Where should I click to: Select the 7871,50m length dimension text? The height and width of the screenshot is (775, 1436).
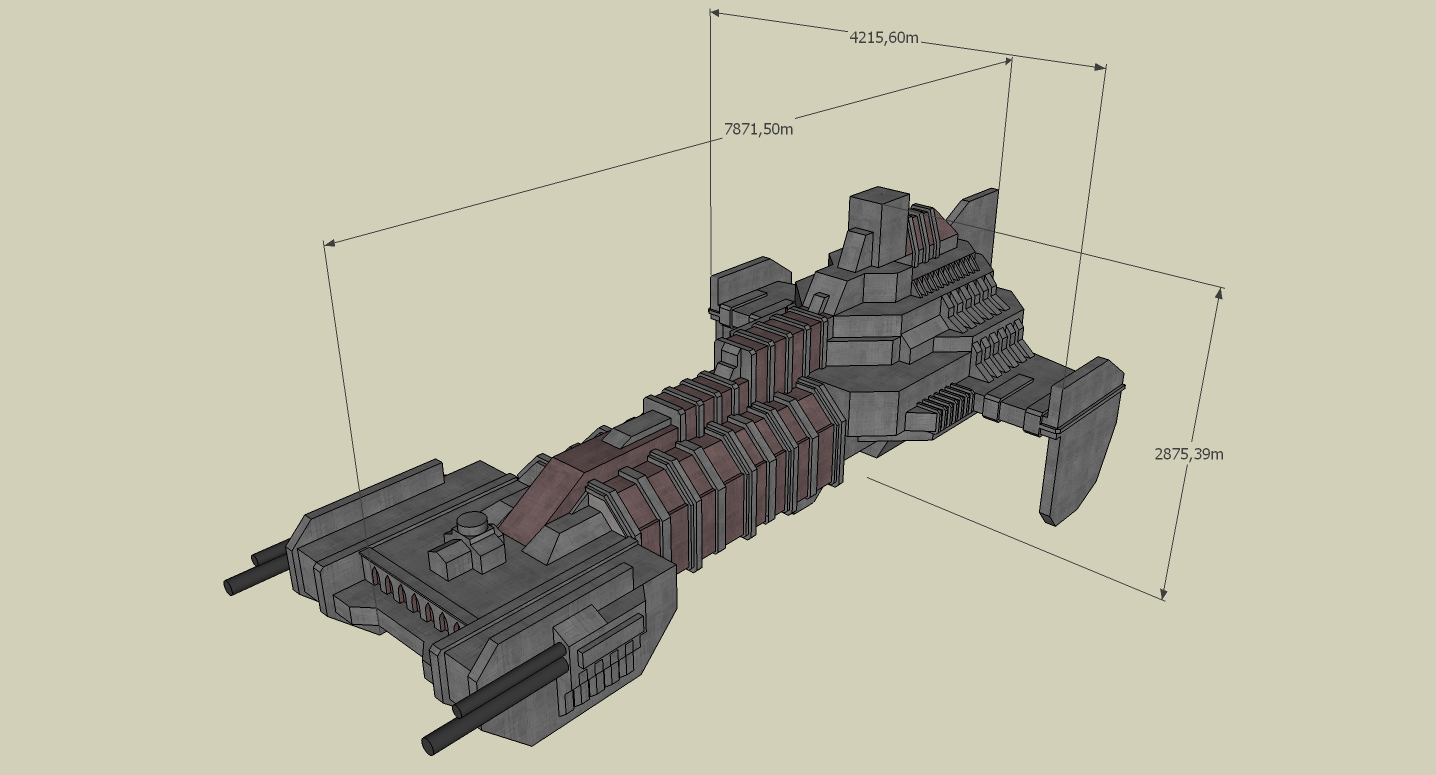click(x=758, y=129)
